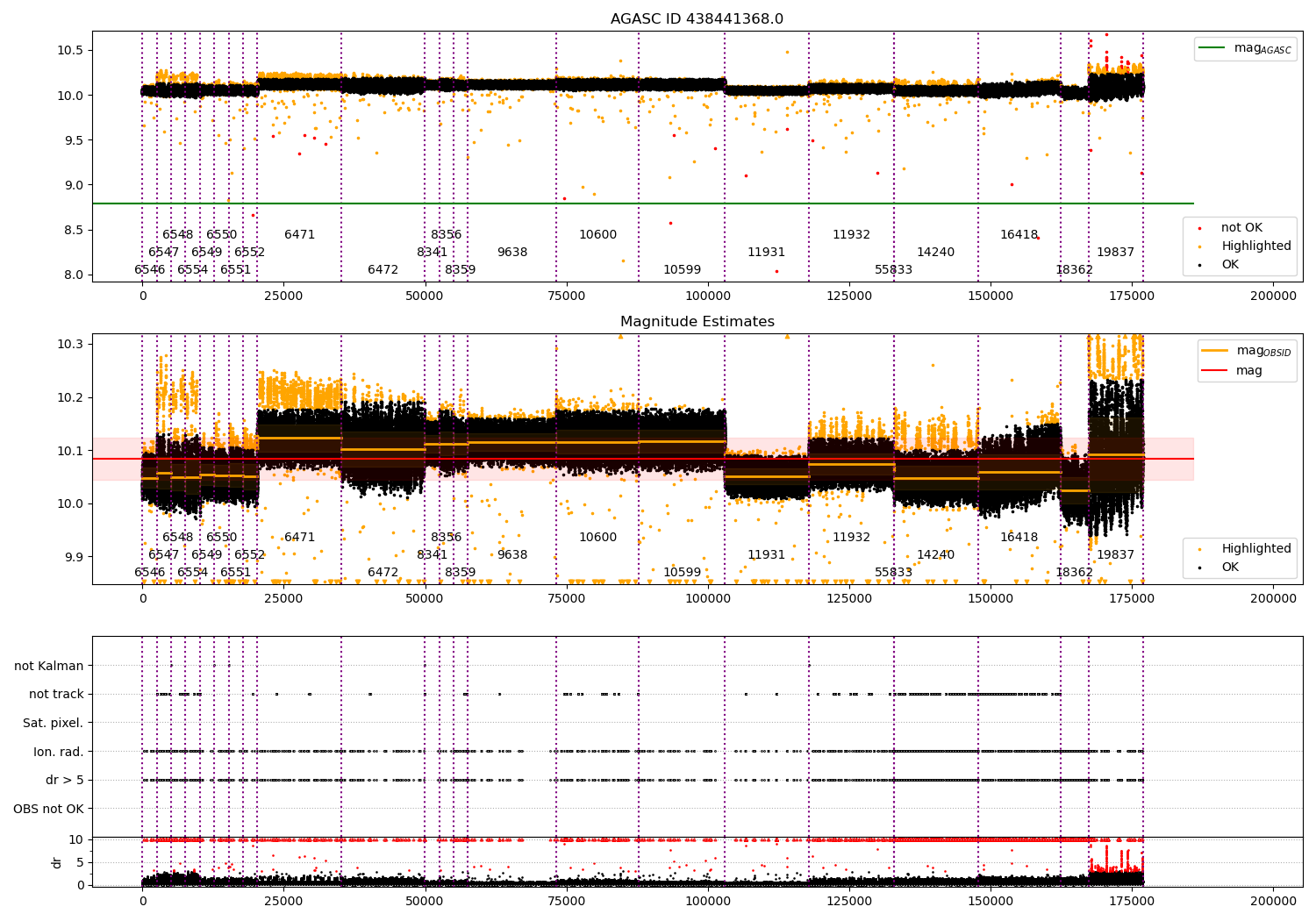Click obsid label 19837 in the Magnitude Estimates plot
The width and height of the screenshot is (1316, 921).
[1115, 554]
